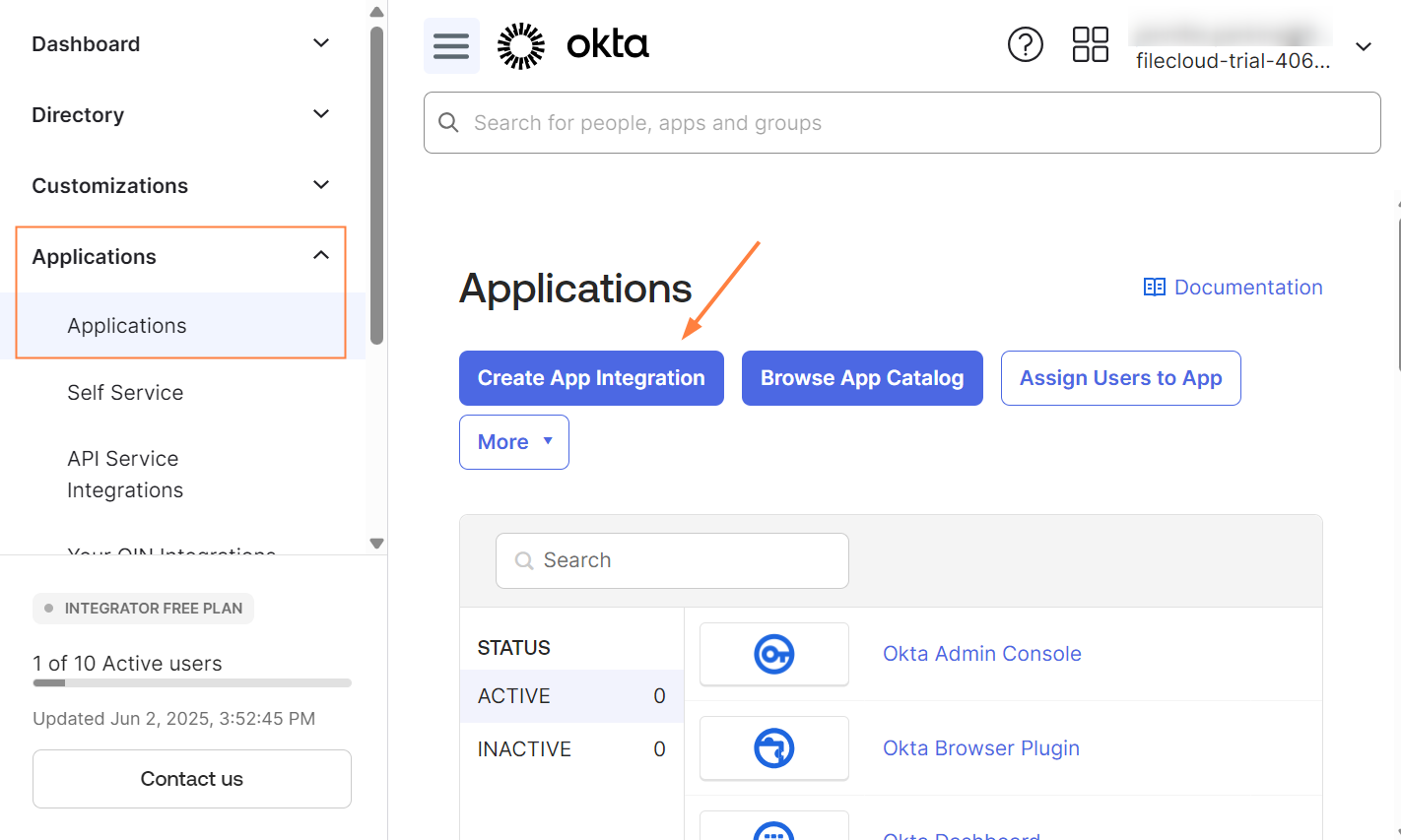The image size is (1401, 840).
Task: Click the Documentation book icon
Action: pos(1154,288)
